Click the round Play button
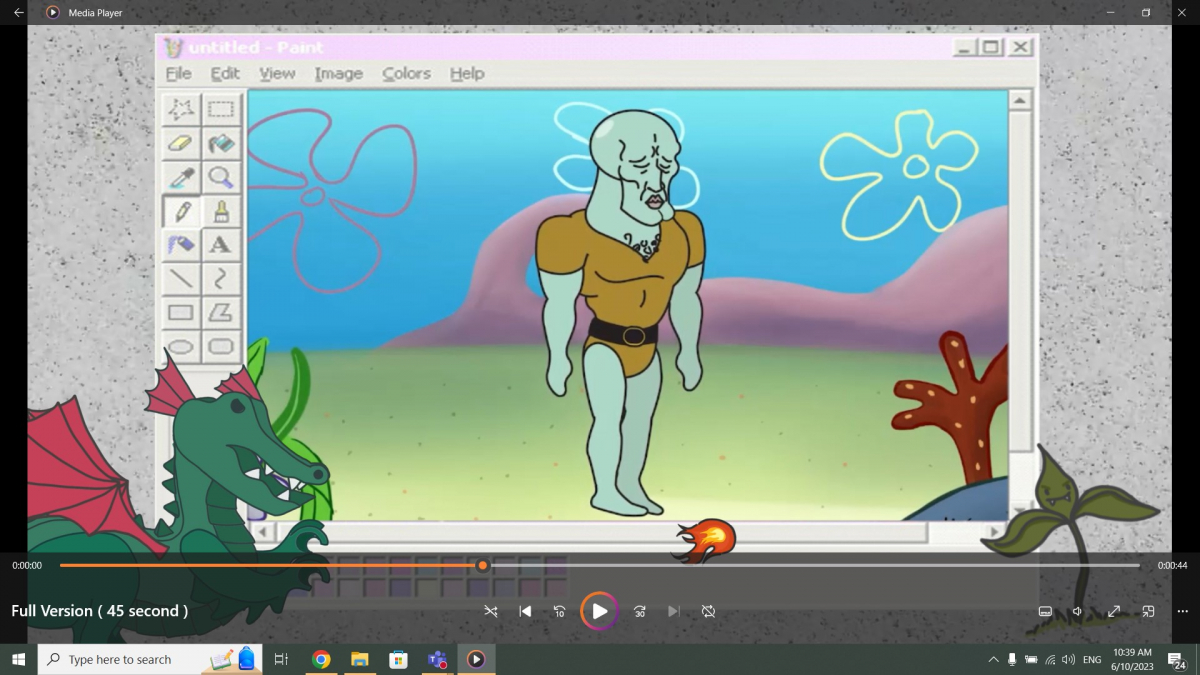Screen dimensions: 1200x675 599,611
